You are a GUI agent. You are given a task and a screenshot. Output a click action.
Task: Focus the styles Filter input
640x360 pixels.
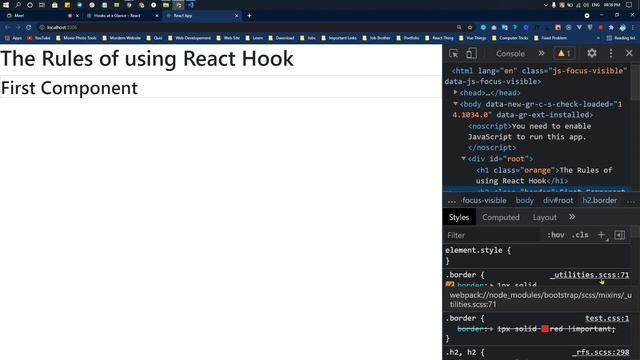[x=492, y=235]
